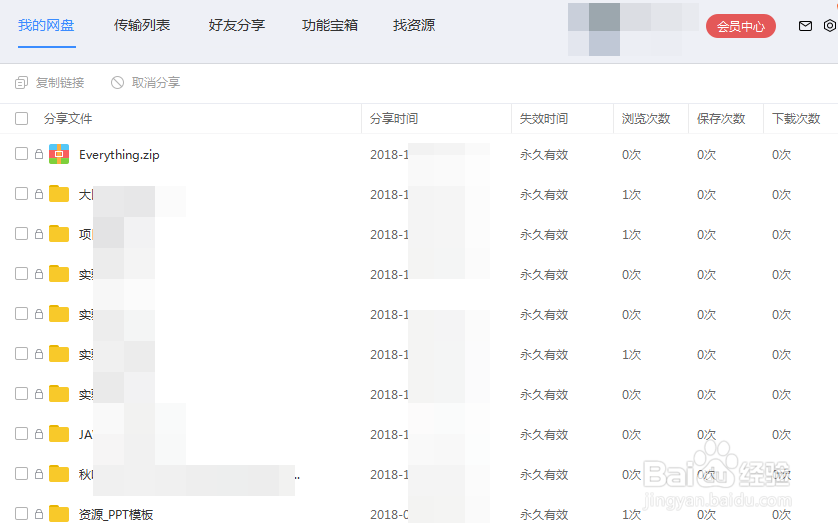Sort by the 失效时间 column header

click(544, 119)
